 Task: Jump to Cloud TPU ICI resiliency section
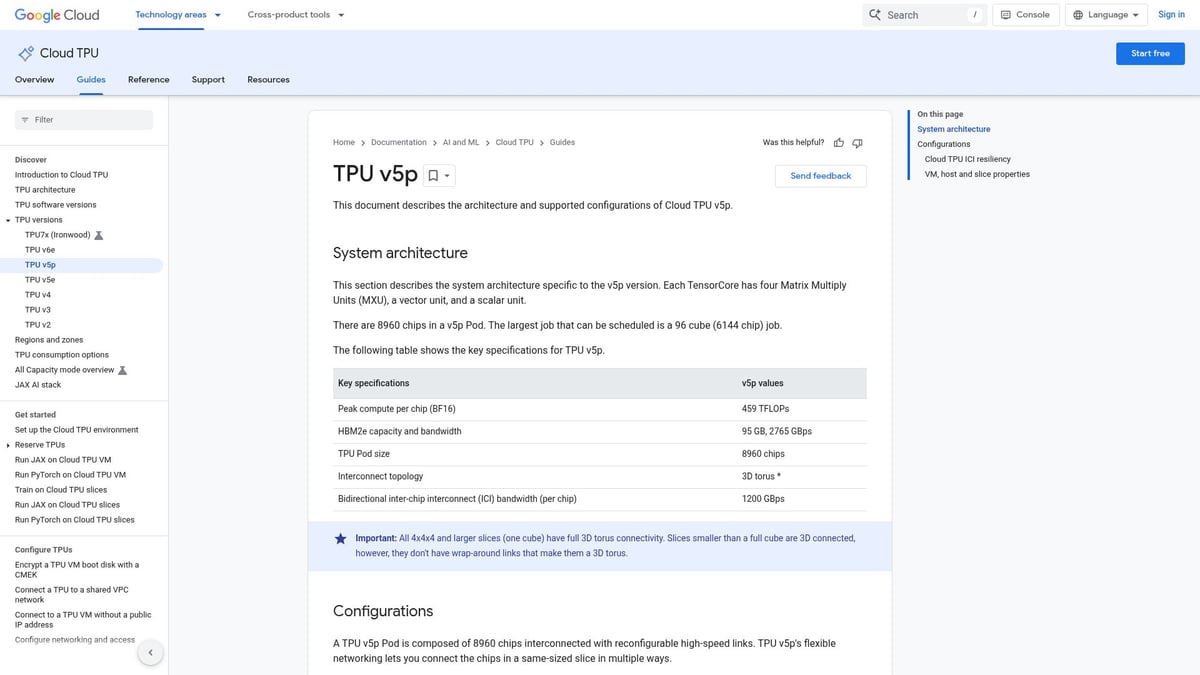[x=967, y=159]
